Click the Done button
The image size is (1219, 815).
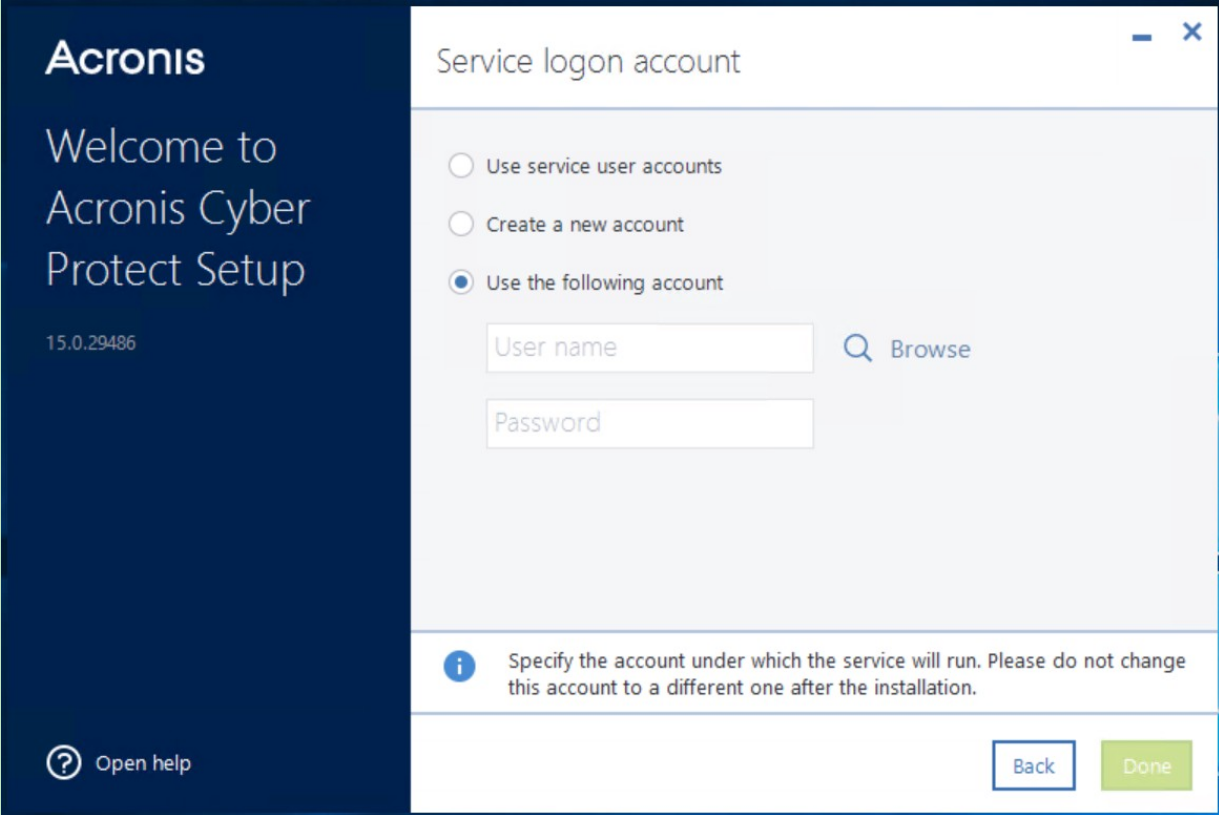pos(1147,766)
